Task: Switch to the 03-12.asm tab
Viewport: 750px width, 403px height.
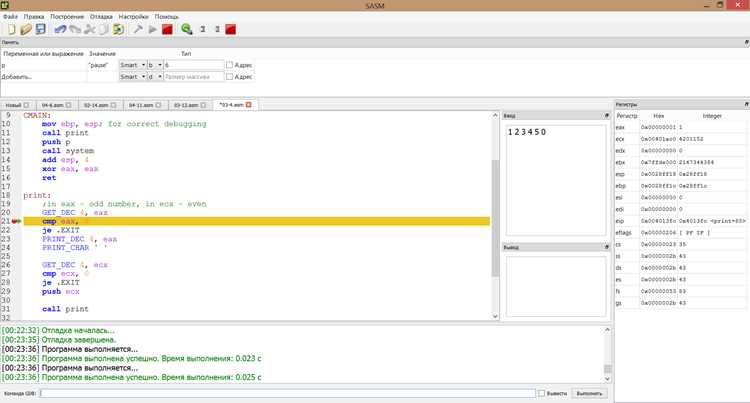Action: [x=186, y=105]
